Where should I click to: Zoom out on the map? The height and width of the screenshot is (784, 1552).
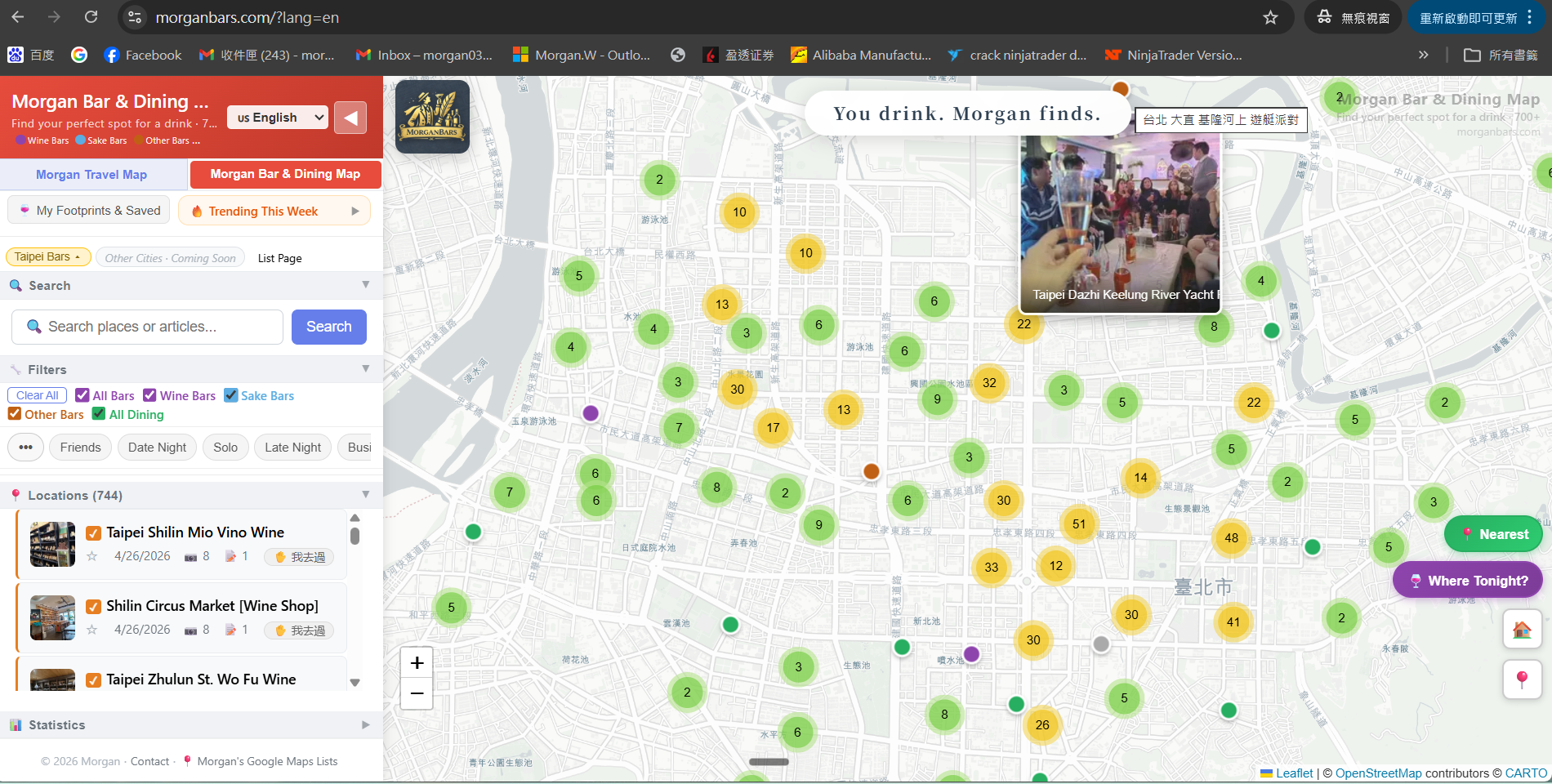coord(417,693)
